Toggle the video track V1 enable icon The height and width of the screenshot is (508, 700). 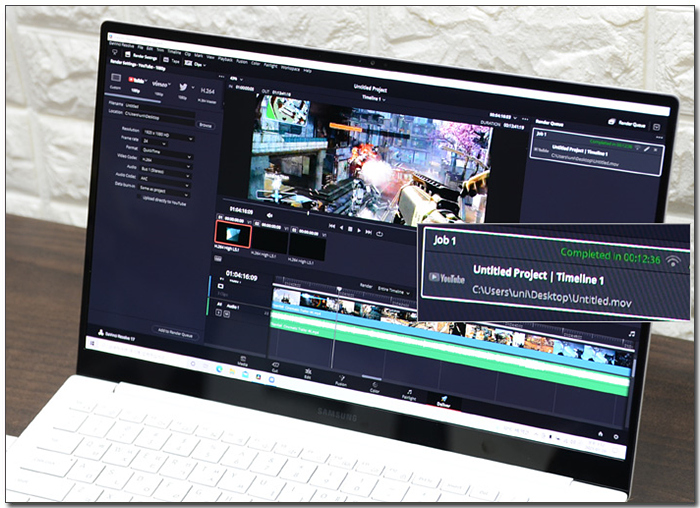pyautogui.click(x=221, y=286)
